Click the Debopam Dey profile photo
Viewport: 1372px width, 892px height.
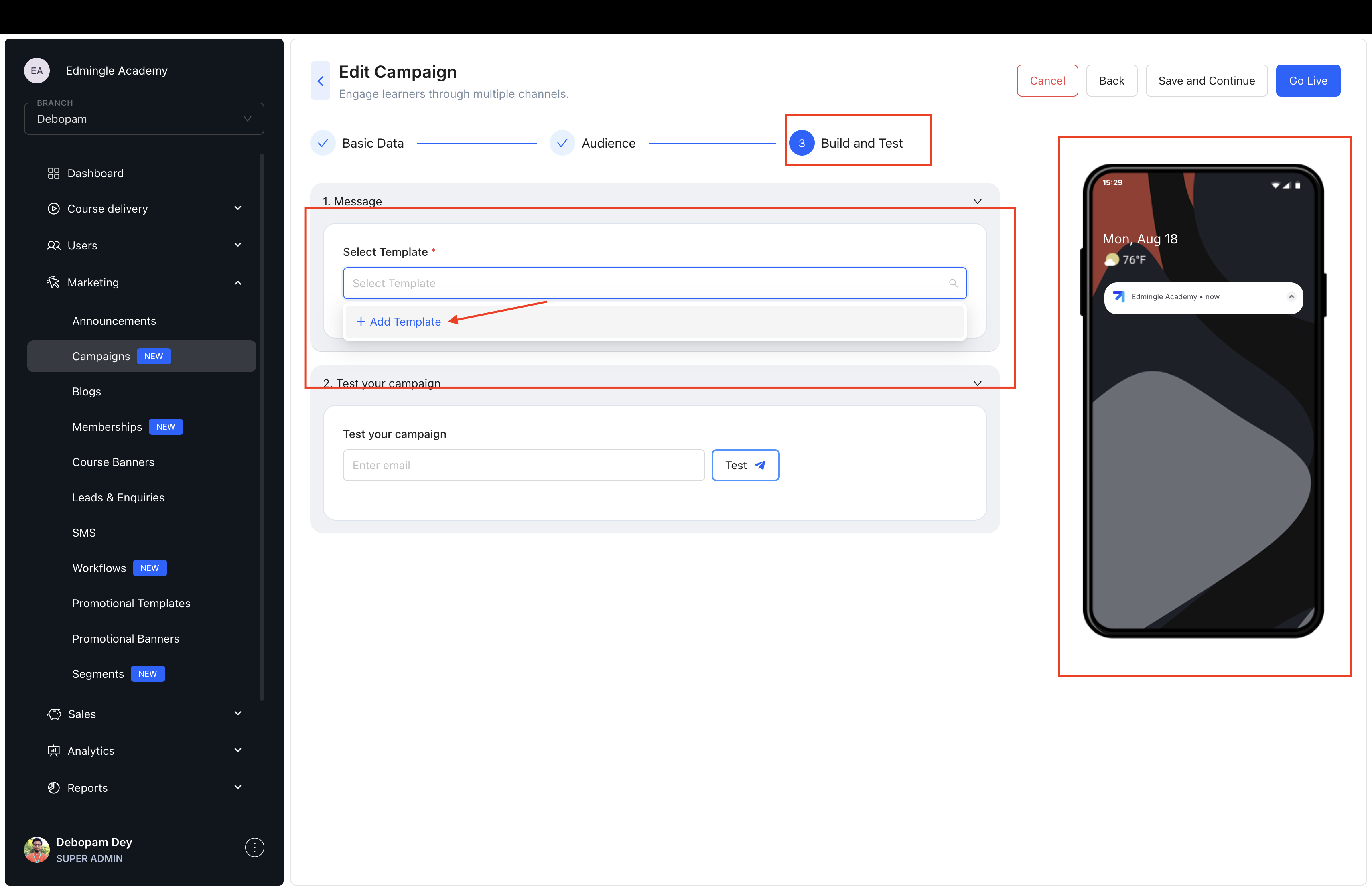coord(37,849)
